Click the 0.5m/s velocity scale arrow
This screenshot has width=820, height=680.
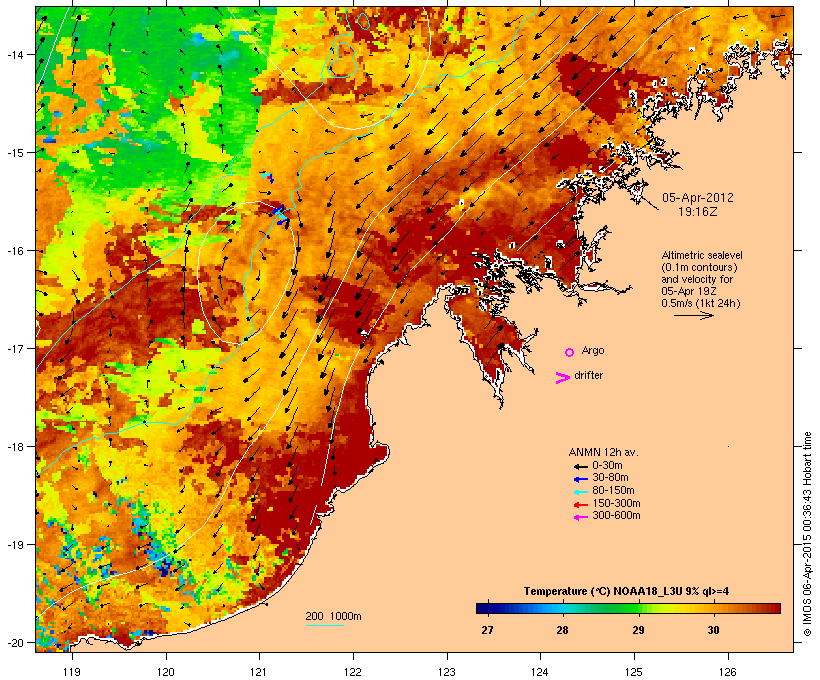click(x=693, y=315)
